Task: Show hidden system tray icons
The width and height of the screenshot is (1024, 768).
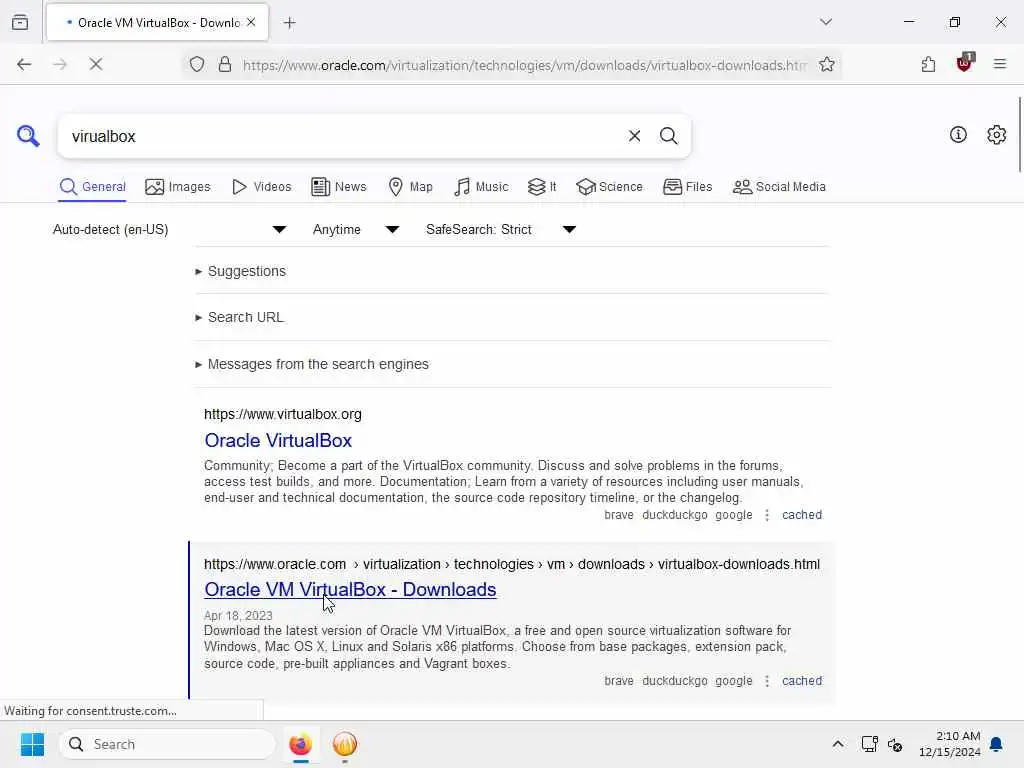Action: point(837,744)
